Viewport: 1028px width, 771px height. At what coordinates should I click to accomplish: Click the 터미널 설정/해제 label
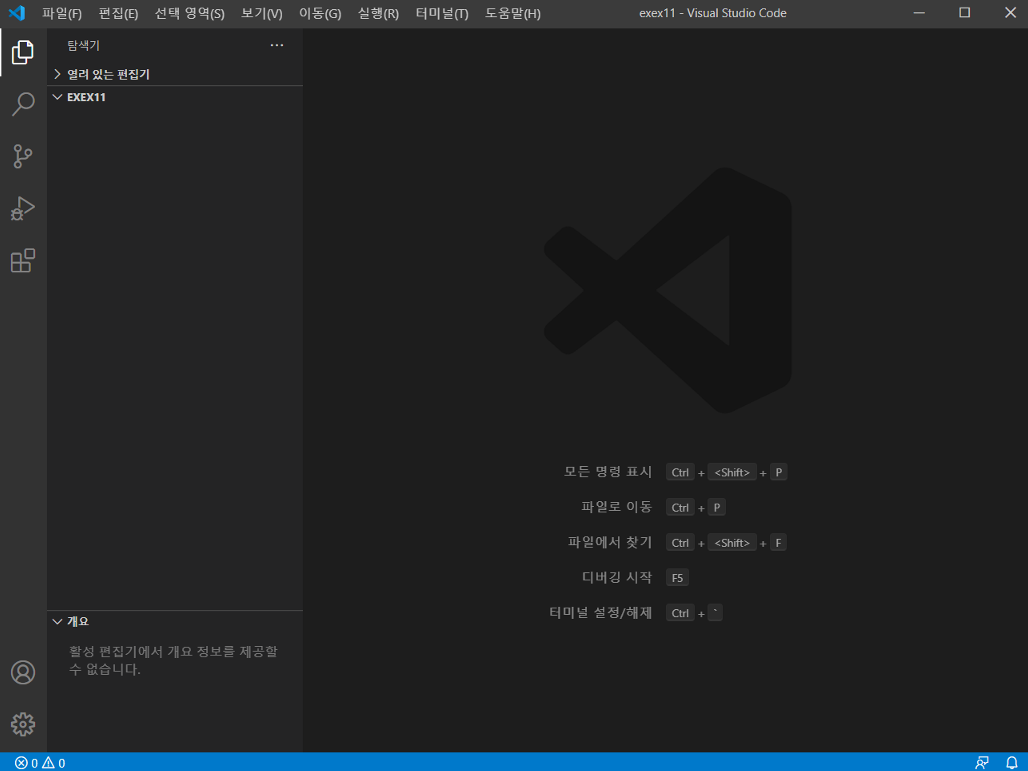point(601,613)
